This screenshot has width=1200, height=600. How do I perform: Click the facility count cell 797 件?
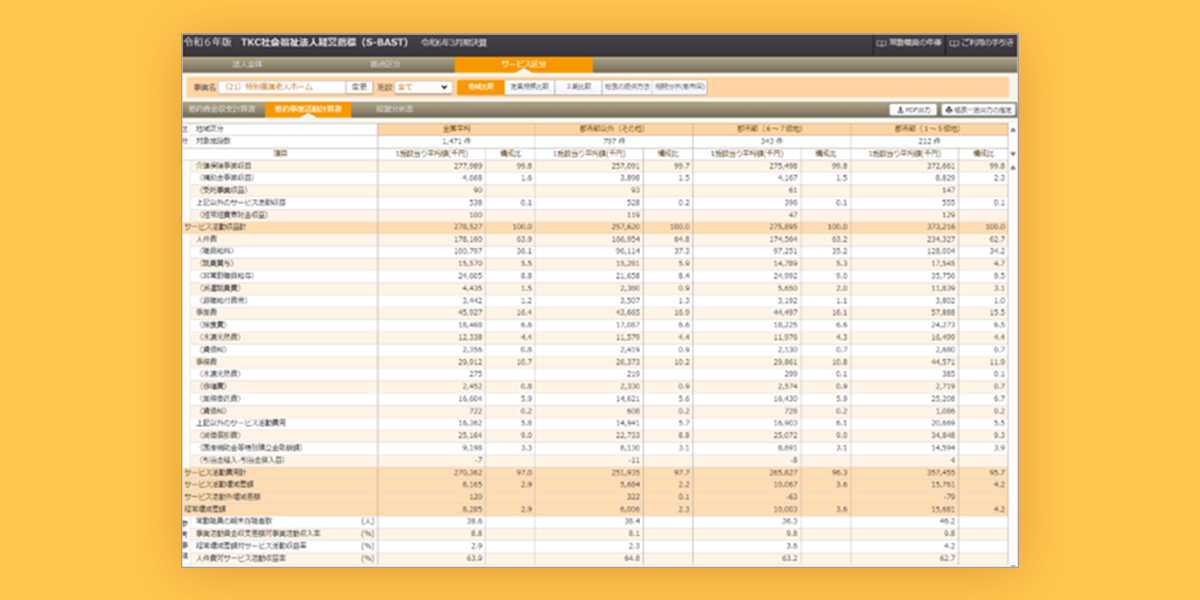(x=614, y=141)
